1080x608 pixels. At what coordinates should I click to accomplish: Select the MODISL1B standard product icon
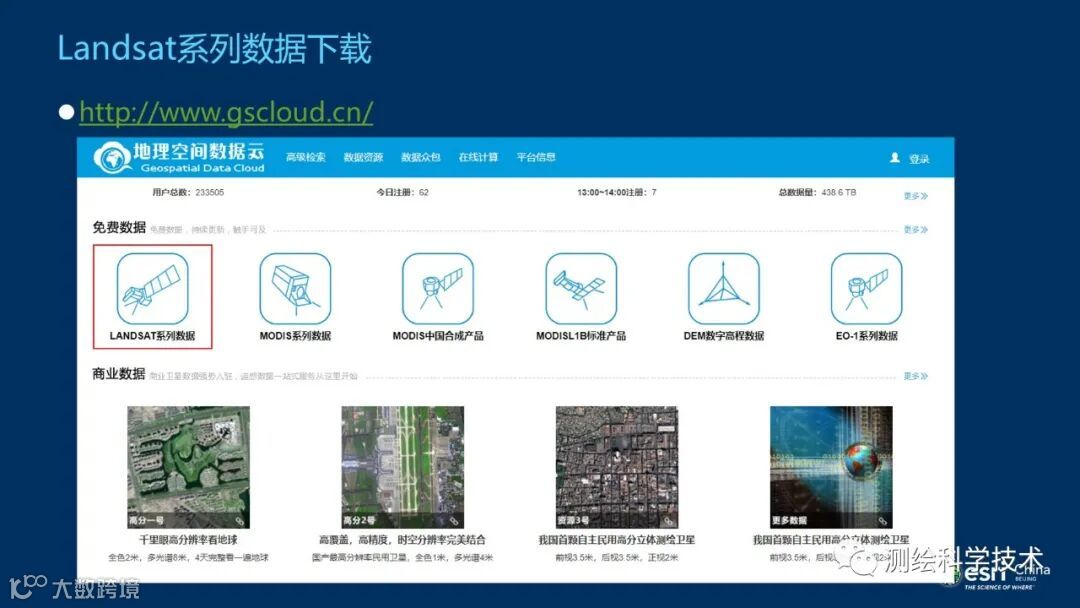point(581,289)
